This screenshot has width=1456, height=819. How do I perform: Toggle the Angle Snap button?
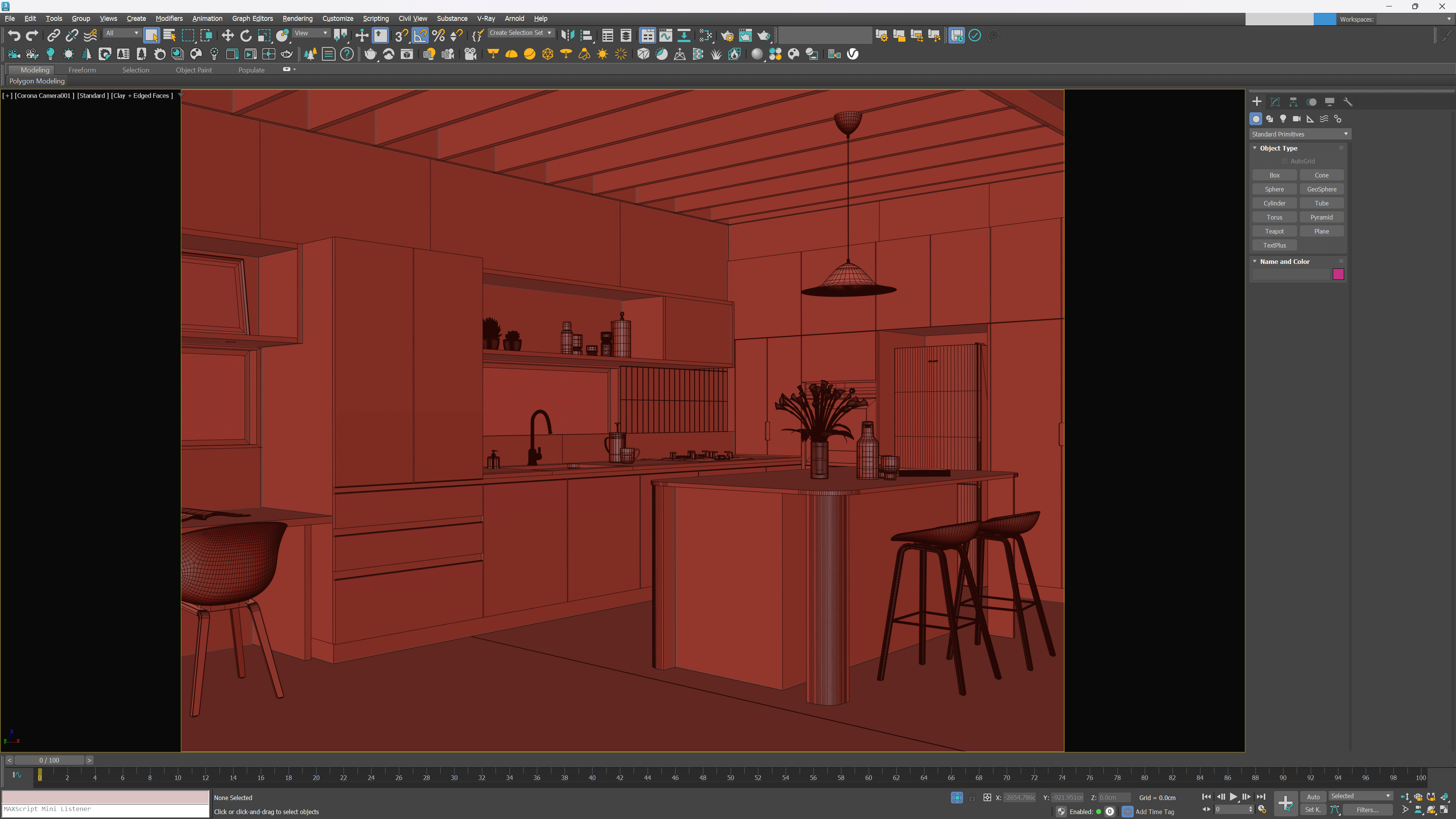[420, 36]
